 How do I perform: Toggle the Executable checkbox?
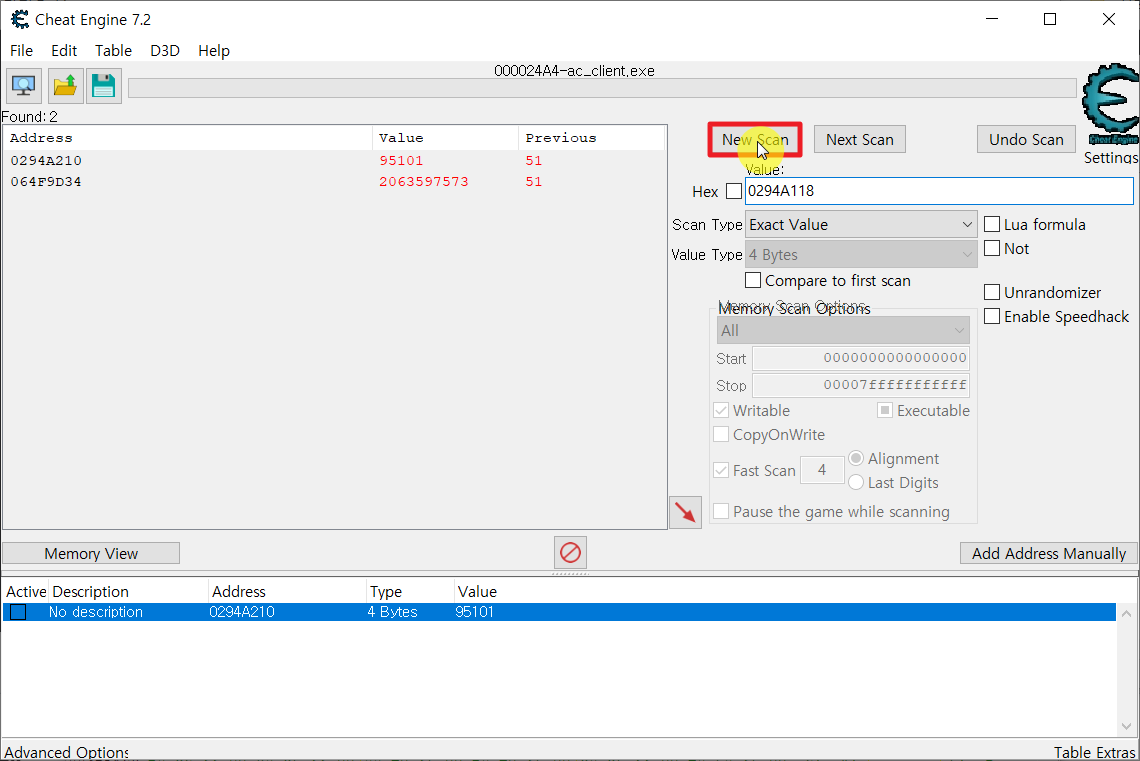(885, 411)
